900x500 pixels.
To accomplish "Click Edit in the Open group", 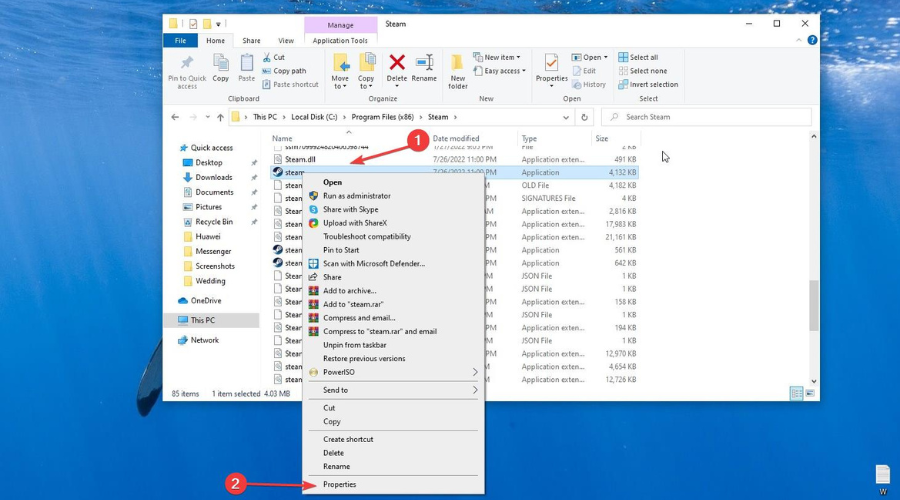I will click(x=584, y=71).
